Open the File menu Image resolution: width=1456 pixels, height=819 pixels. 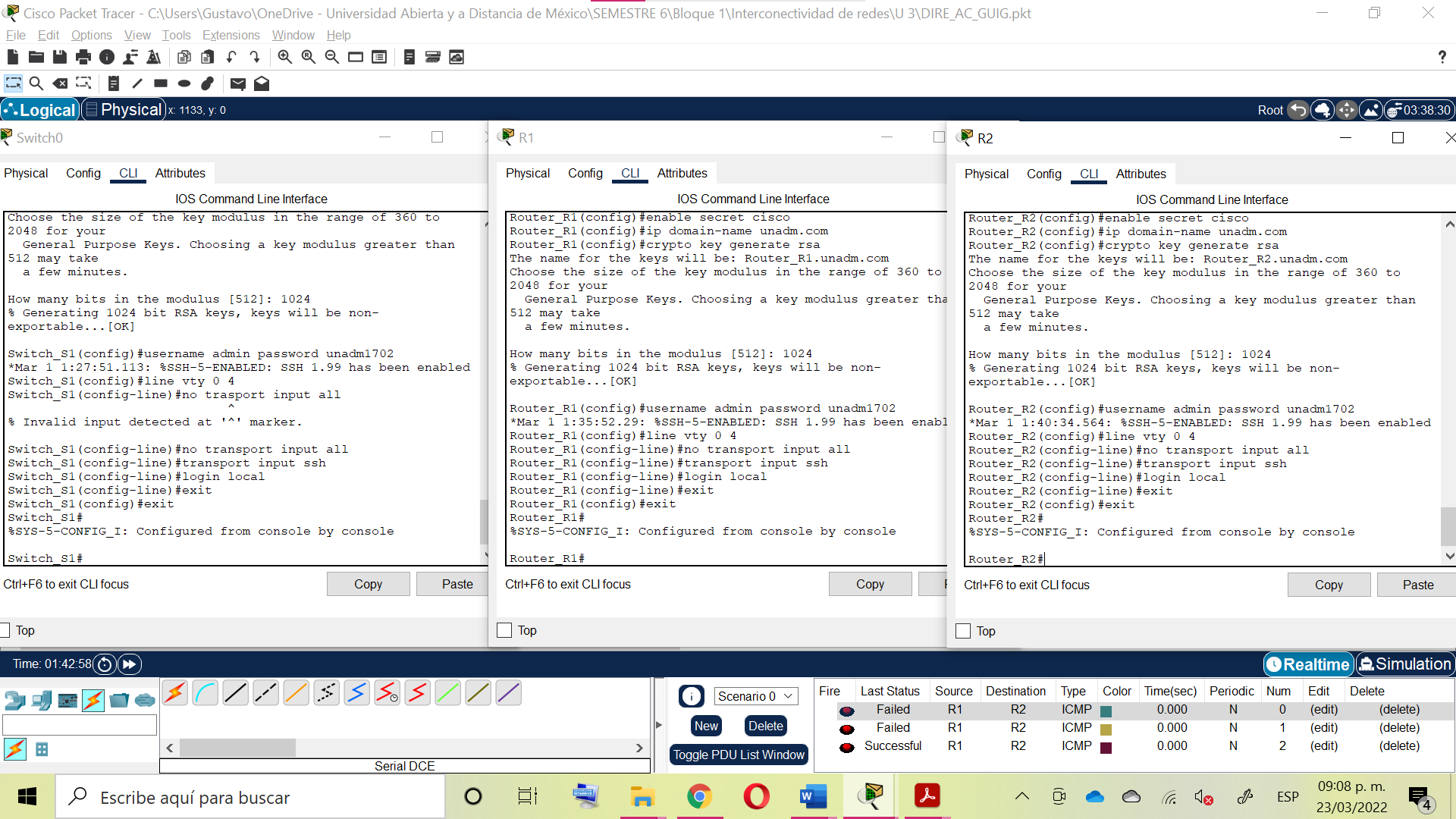[x=15, y=35]
